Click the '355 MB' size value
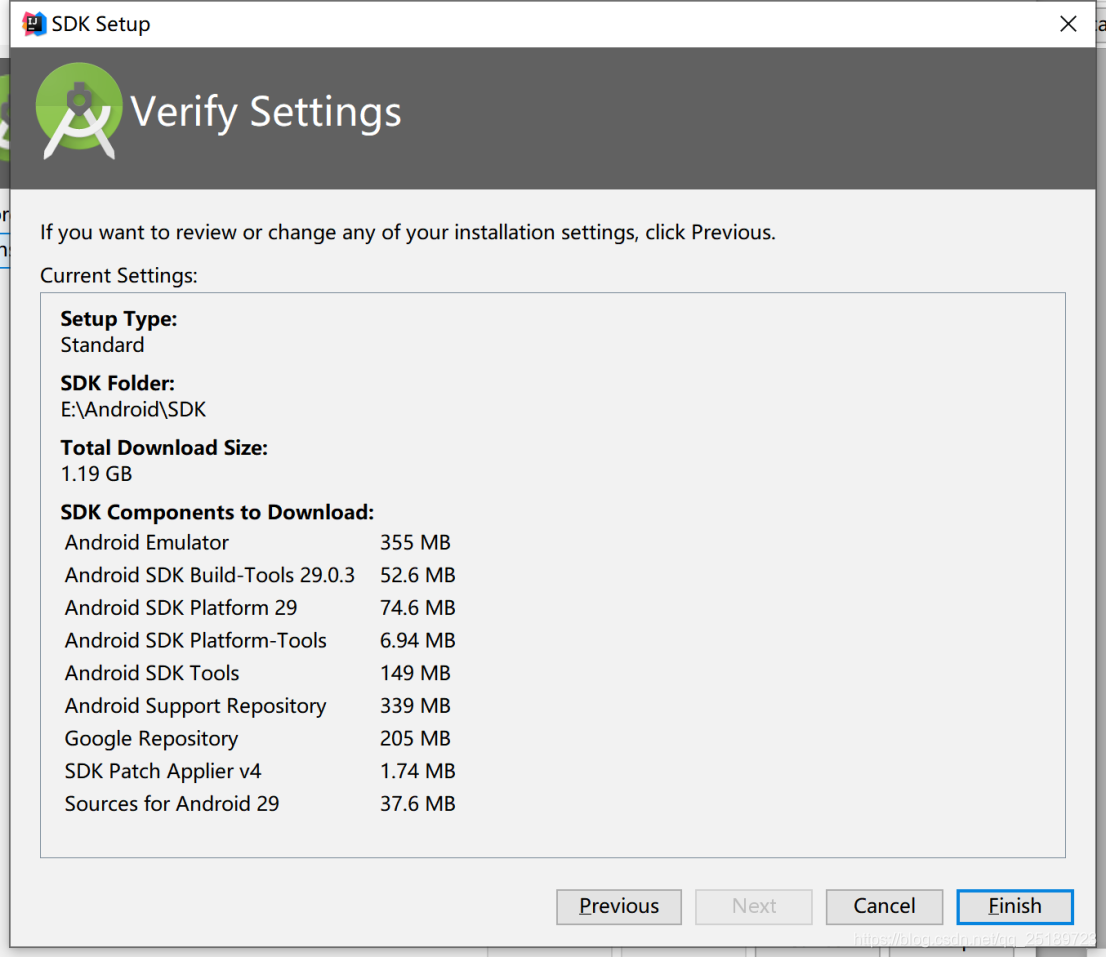This screenshot has width=1107, height=958. tap(415, 542)
